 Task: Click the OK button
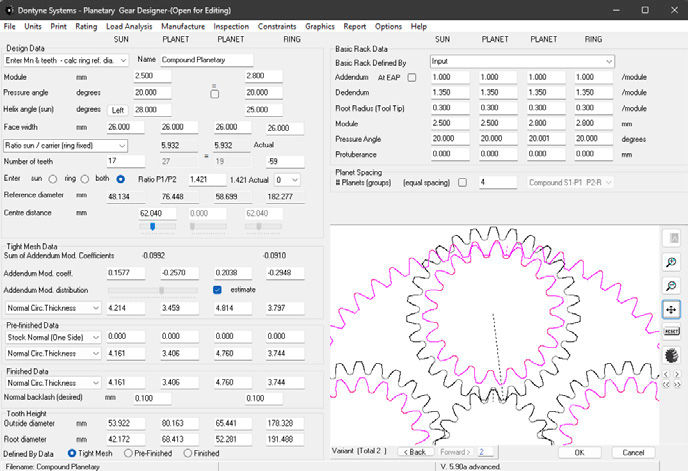[579, 453]
